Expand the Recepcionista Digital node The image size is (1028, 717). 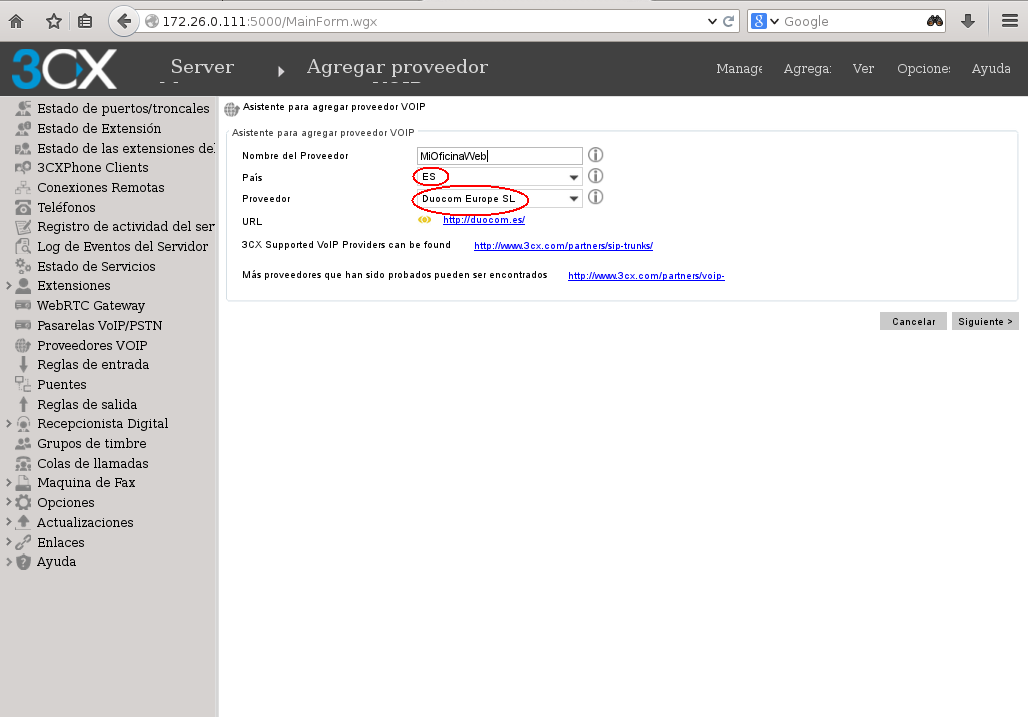(8, 424)
